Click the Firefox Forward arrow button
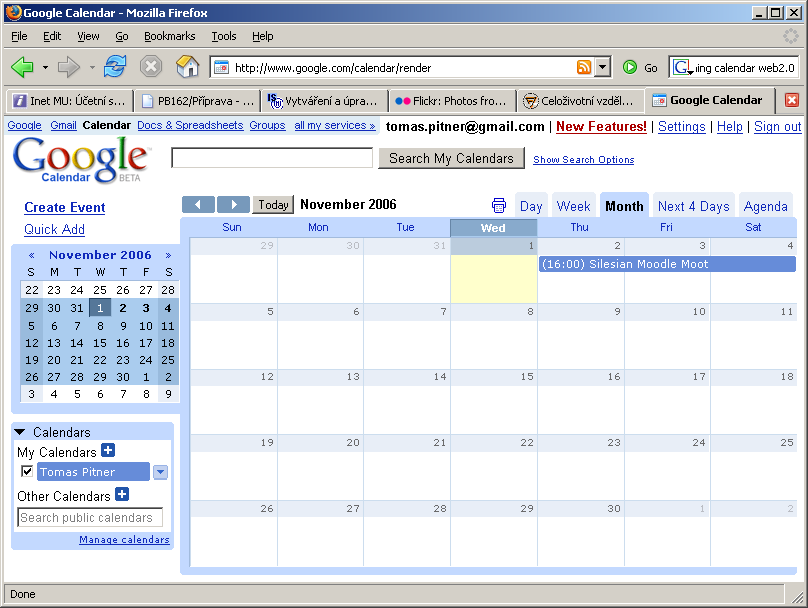The height and width of the screenshot is (608, 808). click(x=69, y=67)
